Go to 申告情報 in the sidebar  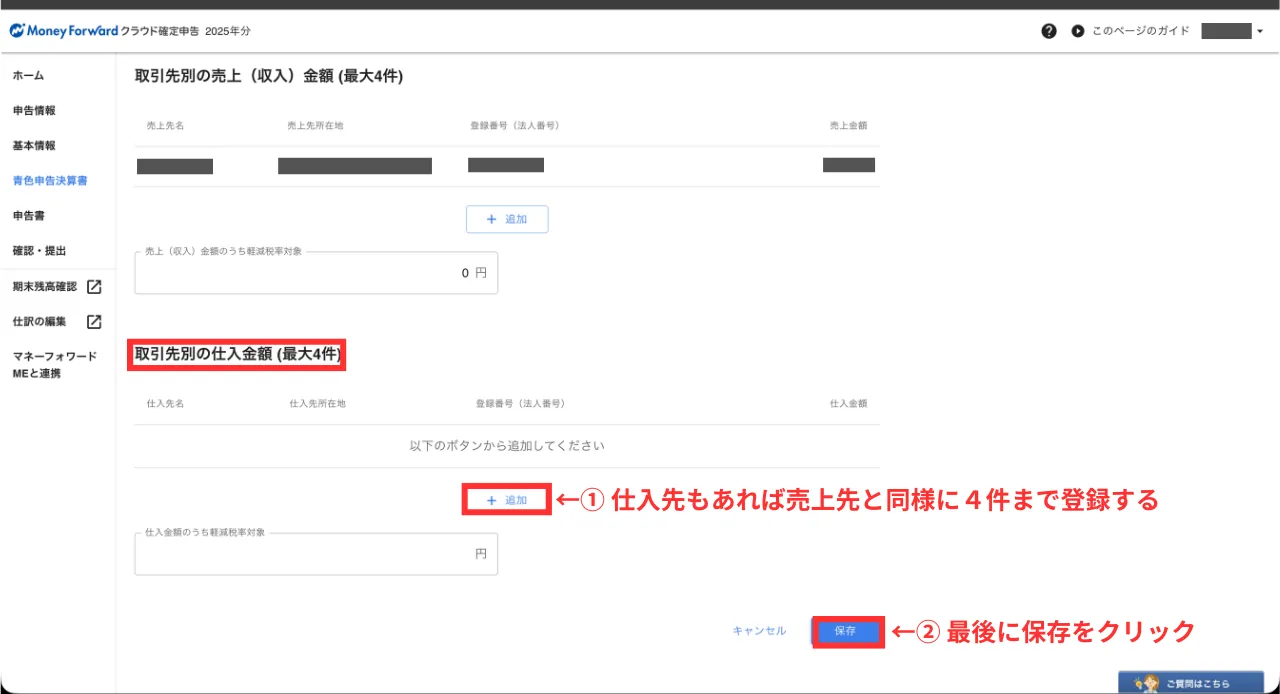tap(34, 111)
